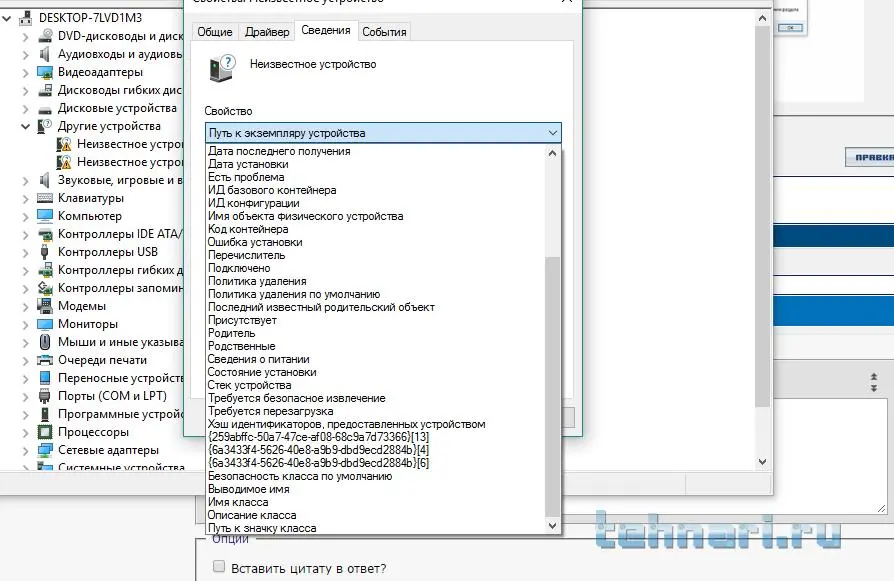Pick Ошибка установки option

[x=375, y=242]
